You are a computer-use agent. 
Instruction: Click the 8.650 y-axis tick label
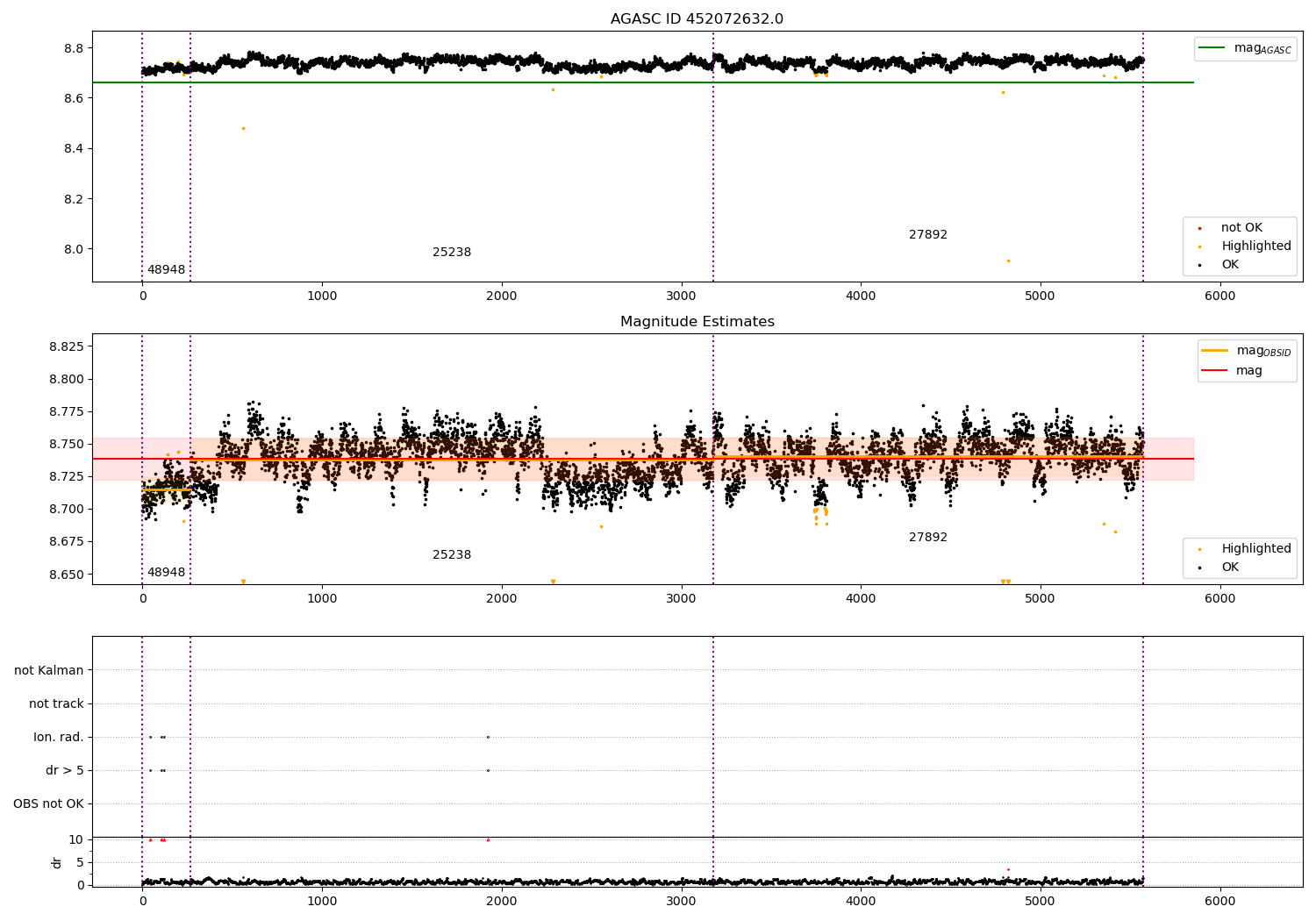tap(67, 575)
